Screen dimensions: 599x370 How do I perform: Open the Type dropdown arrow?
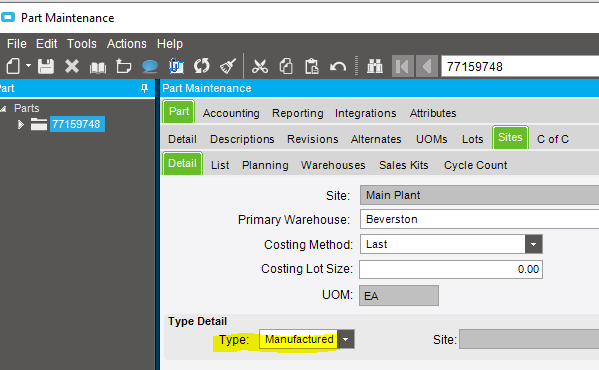click(346, 339)
